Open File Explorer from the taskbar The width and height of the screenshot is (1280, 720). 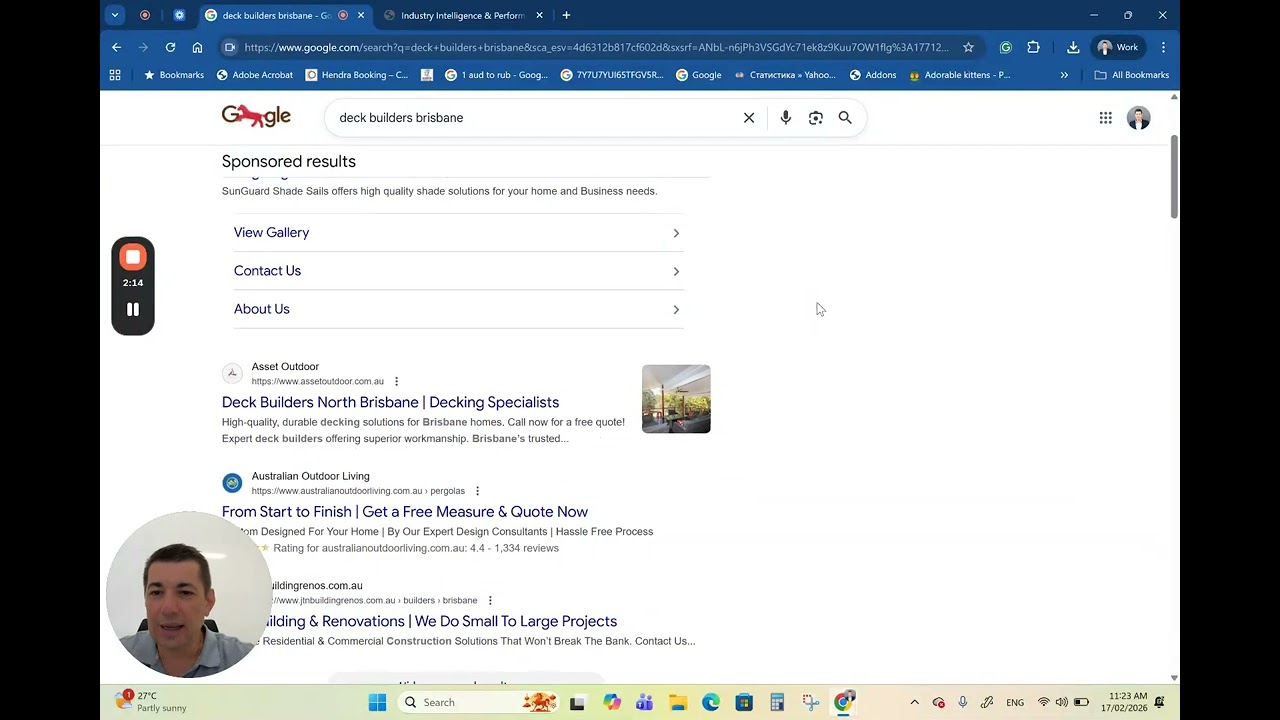pyautogui.click(x=678, y=702)
